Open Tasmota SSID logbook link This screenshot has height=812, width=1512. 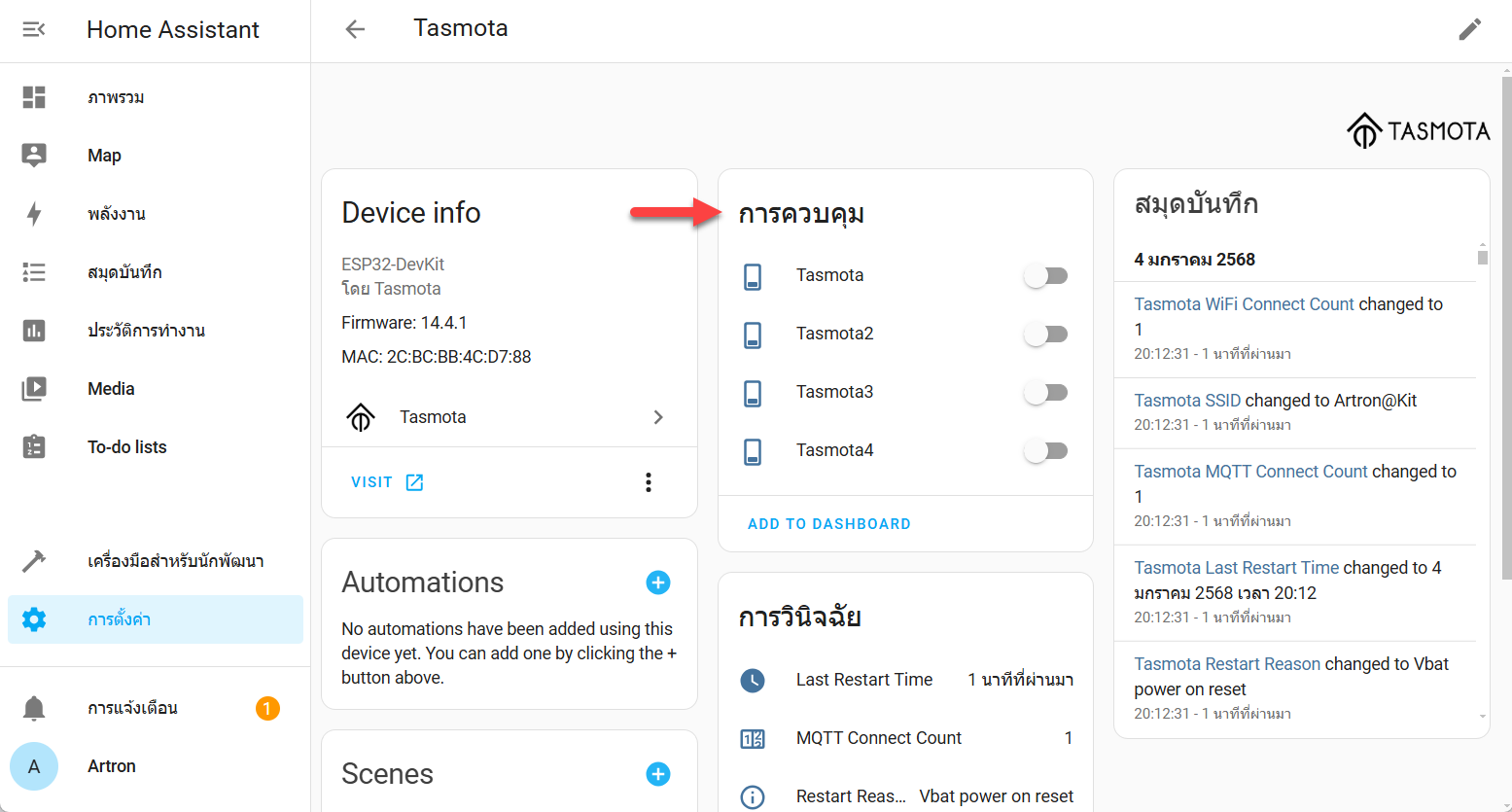(x=1187, y=401)
